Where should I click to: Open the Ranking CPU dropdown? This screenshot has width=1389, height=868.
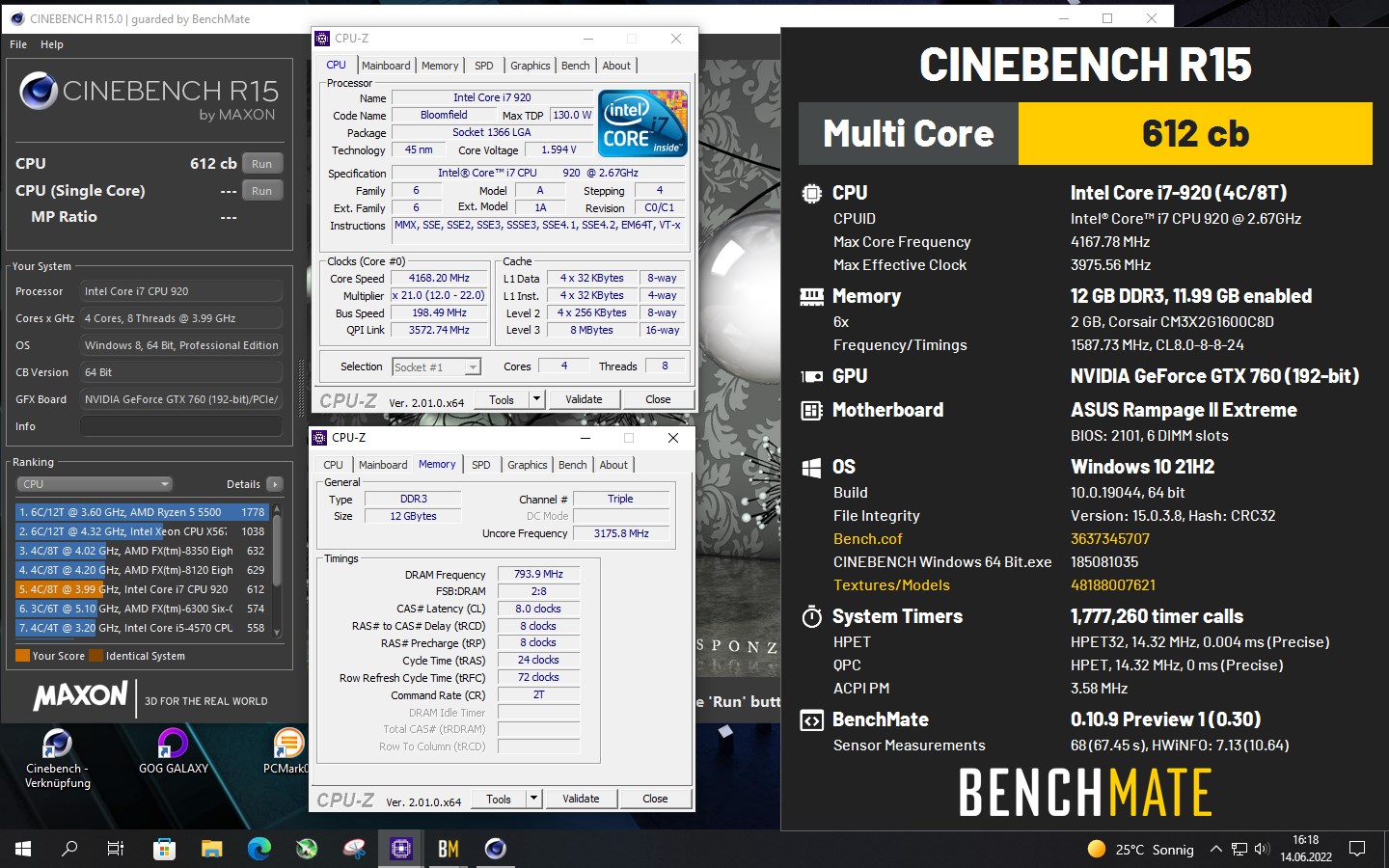pos(95,484)
